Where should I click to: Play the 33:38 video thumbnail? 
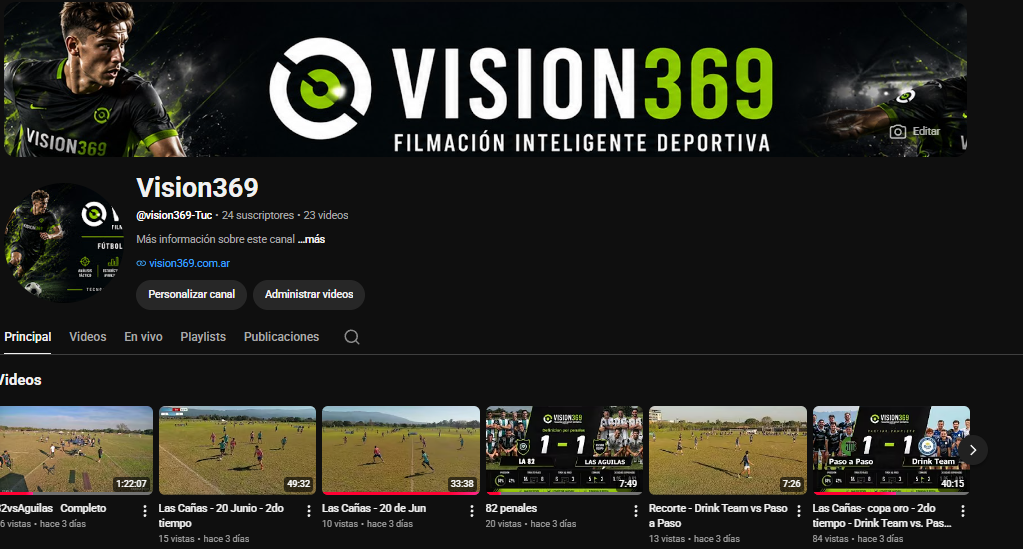pyautogui.click(x=401, y=450)
